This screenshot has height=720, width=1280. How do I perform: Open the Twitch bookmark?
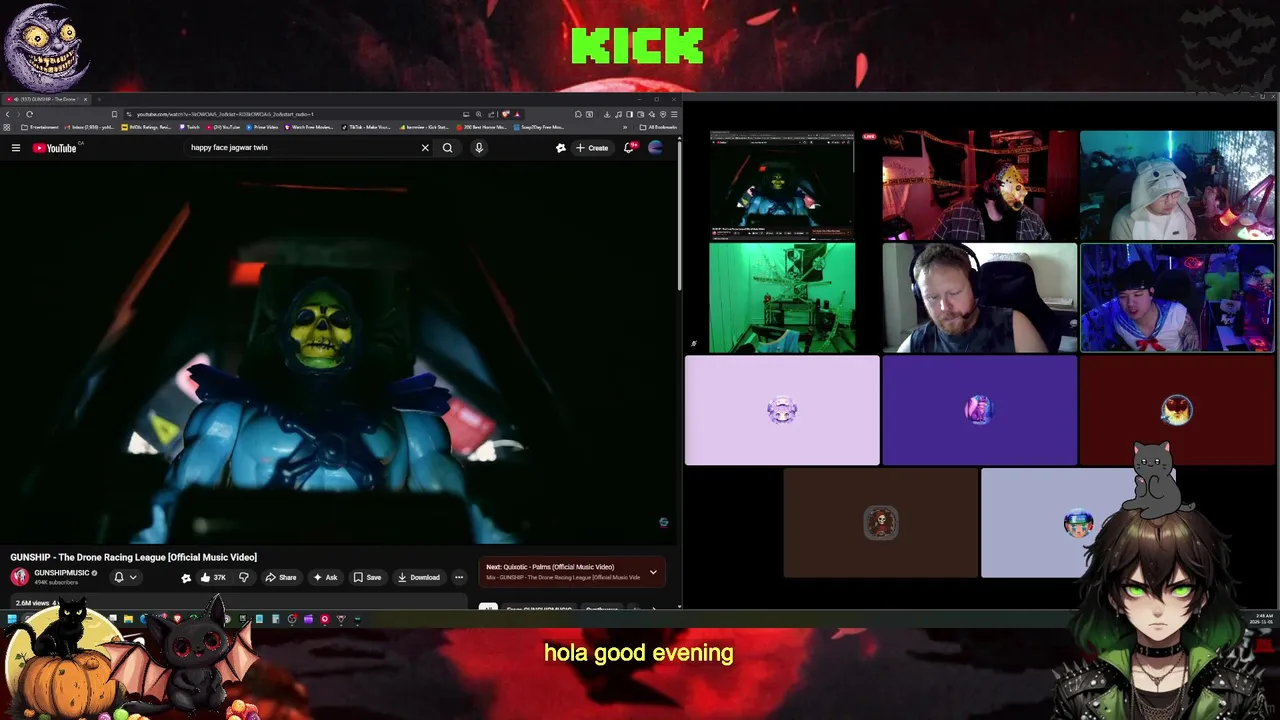tap(189, 127)
